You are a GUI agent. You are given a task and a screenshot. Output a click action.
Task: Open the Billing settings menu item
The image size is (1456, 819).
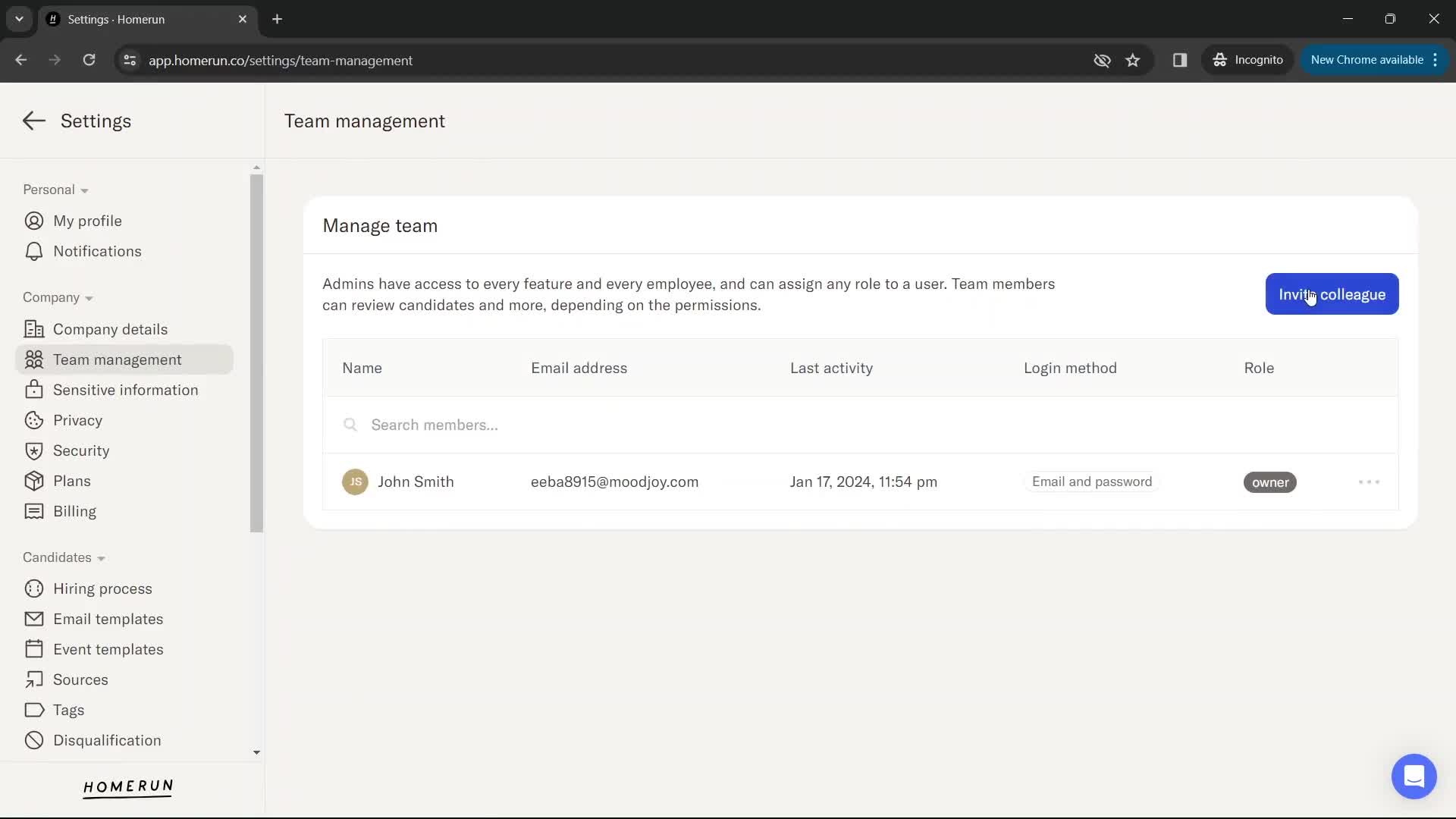pyautogui.click(x=75, y=511)
